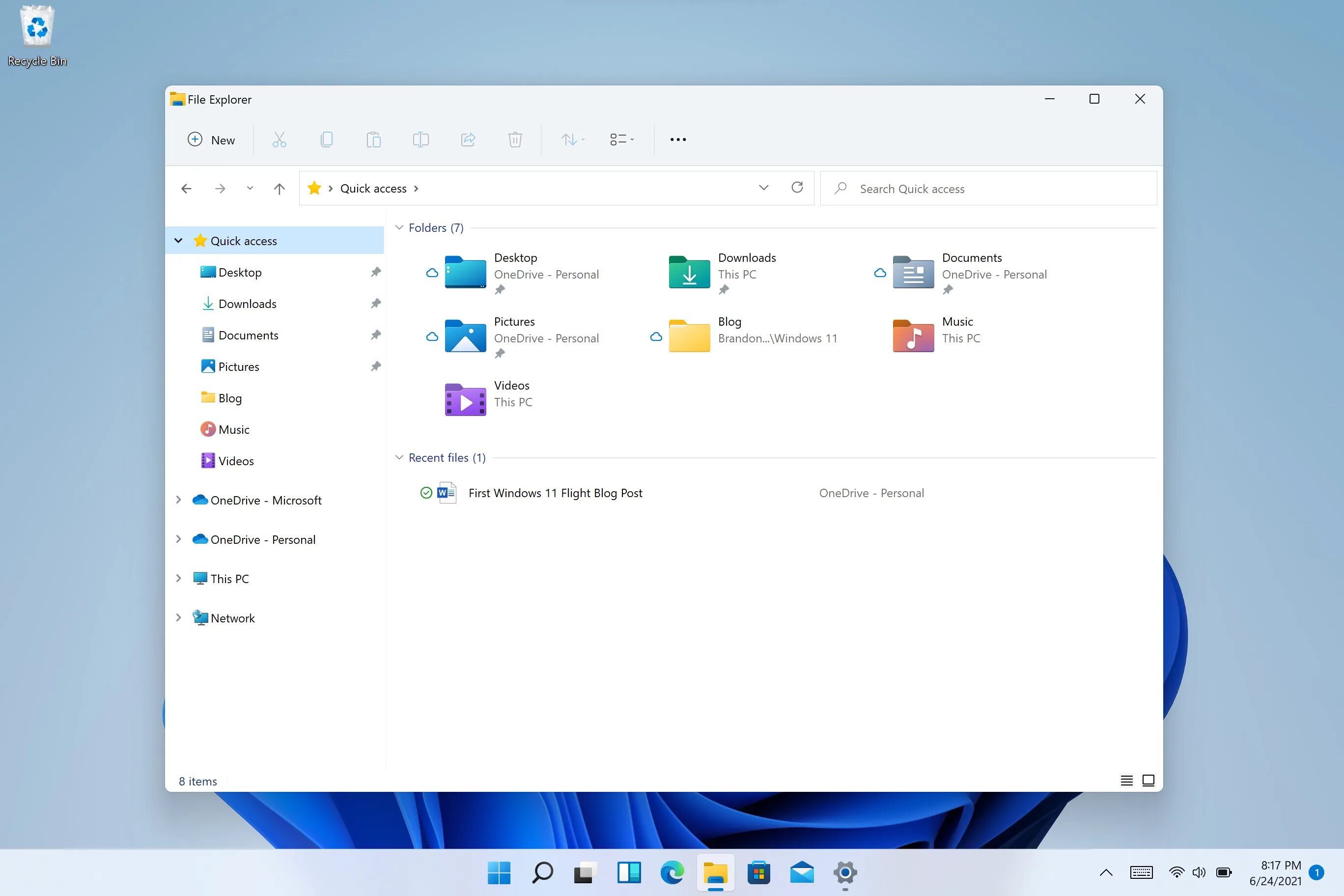
Task: Click the New button
Action: point(210,139)
